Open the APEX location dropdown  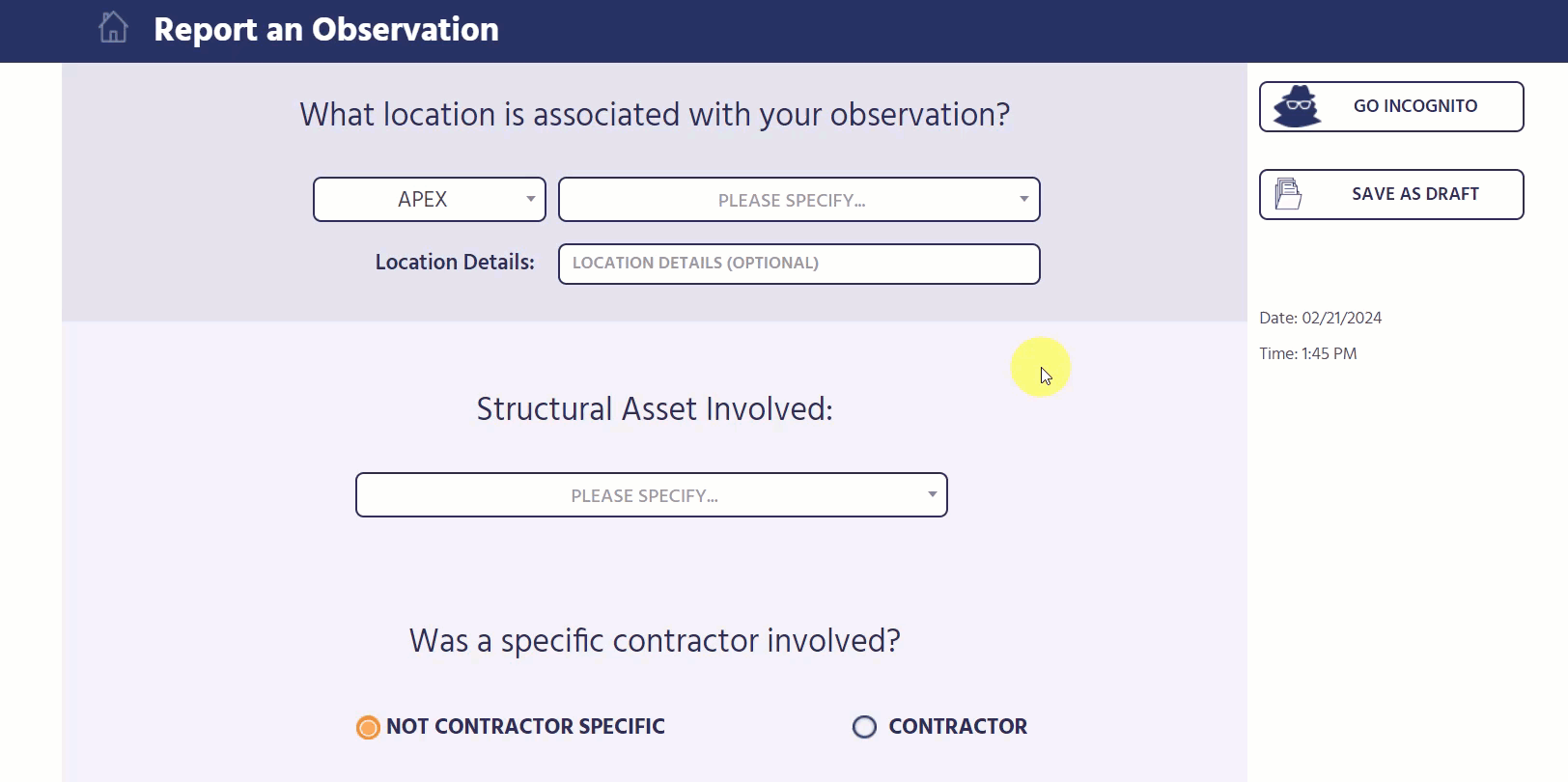tap(429, 199)
